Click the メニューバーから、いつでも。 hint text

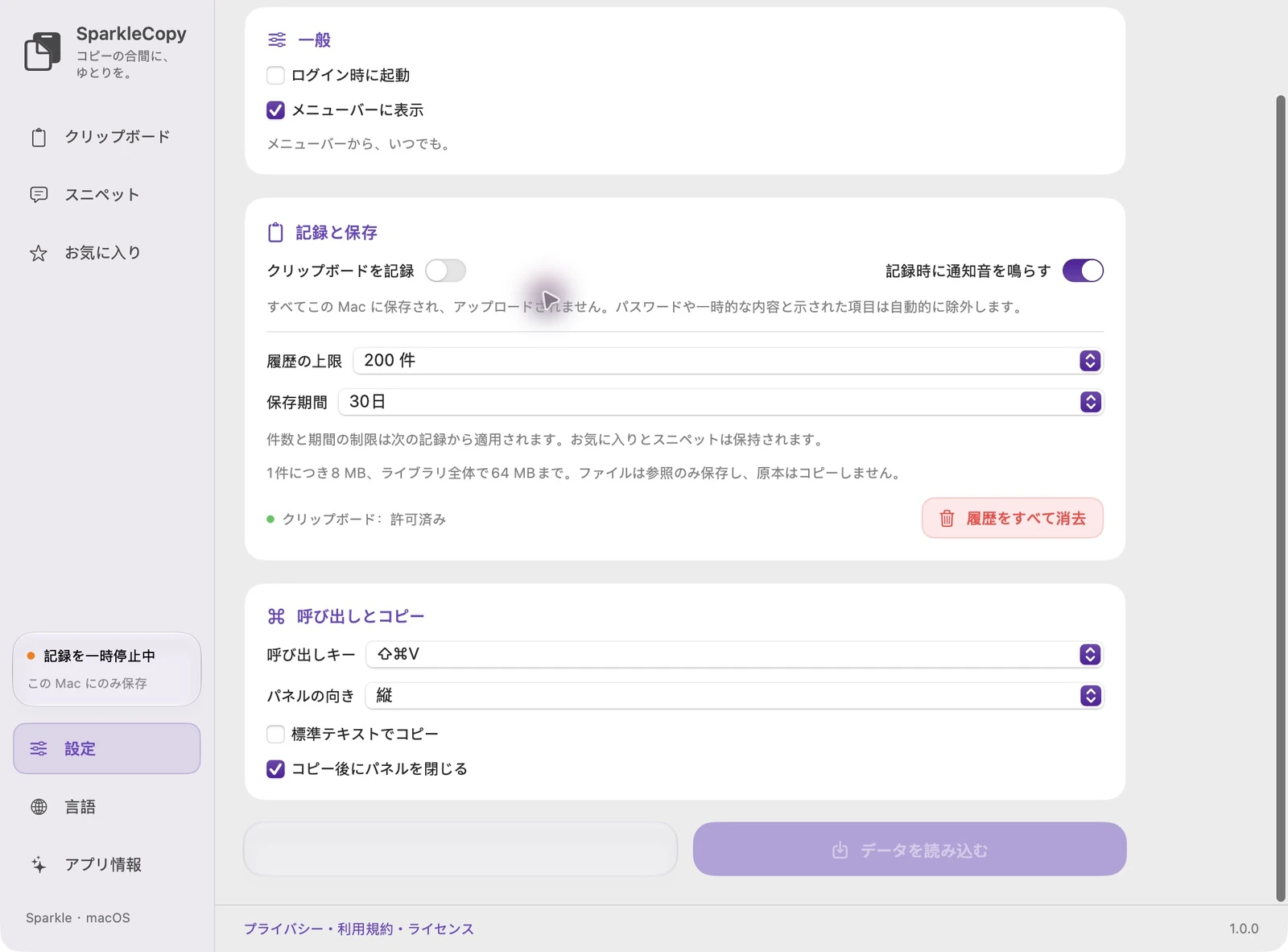[361, 144]
